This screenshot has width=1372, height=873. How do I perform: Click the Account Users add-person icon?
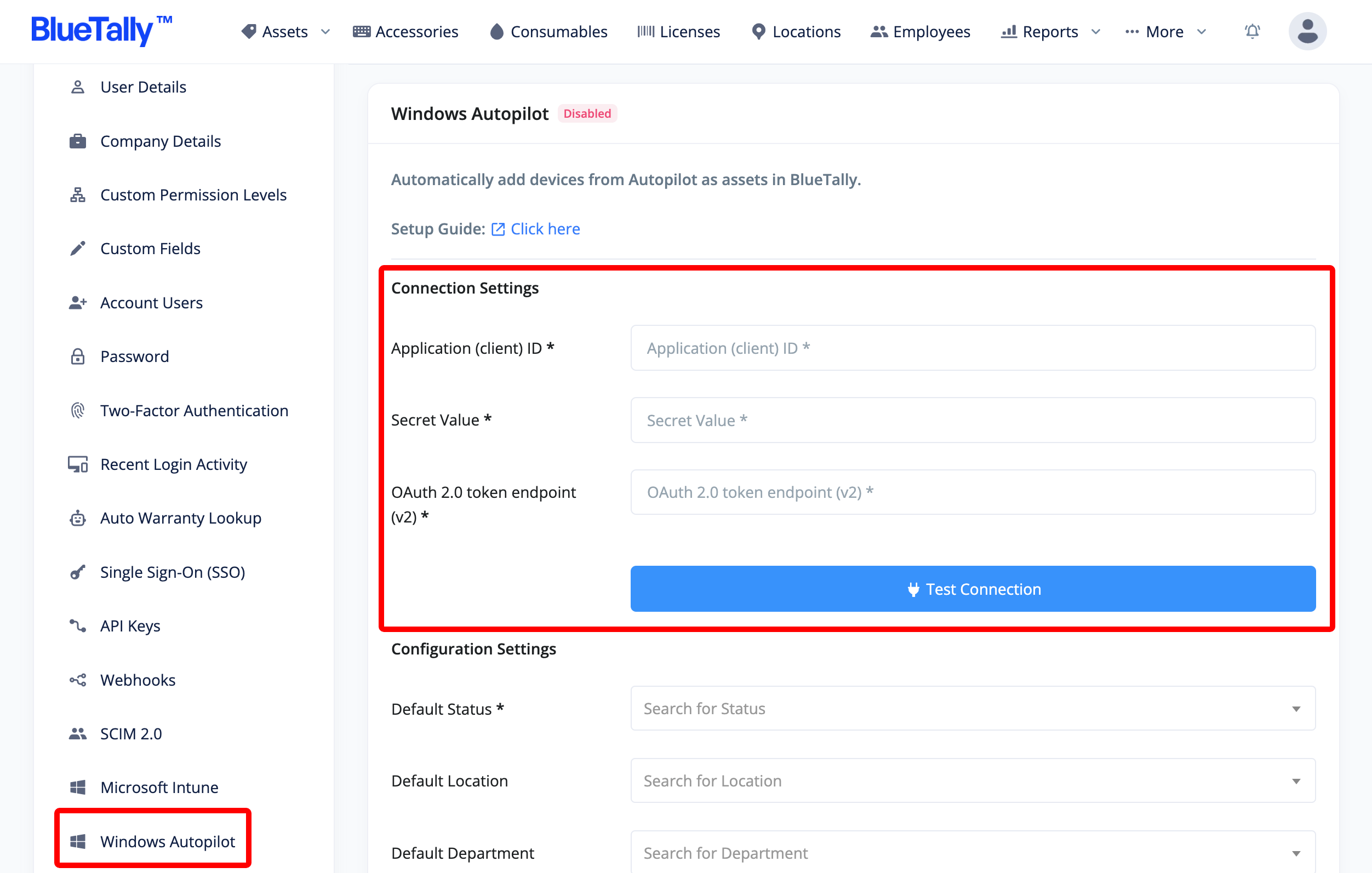click(x=77, y=302)
